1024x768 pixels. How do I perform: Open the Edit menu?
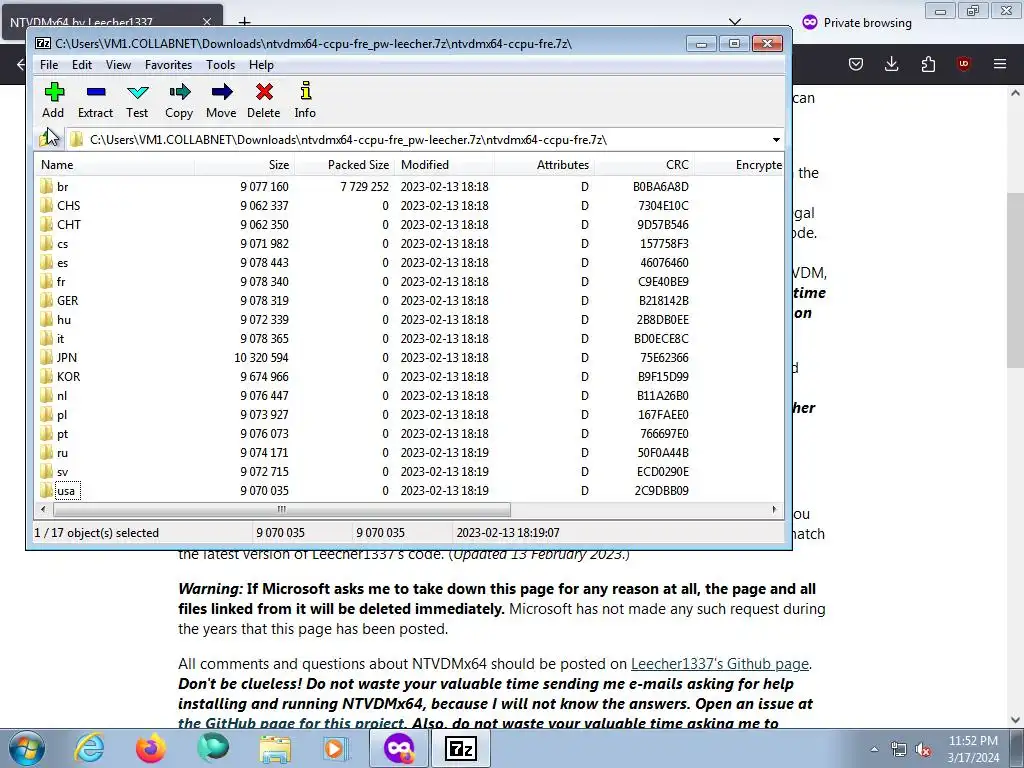tap(82, 65)
